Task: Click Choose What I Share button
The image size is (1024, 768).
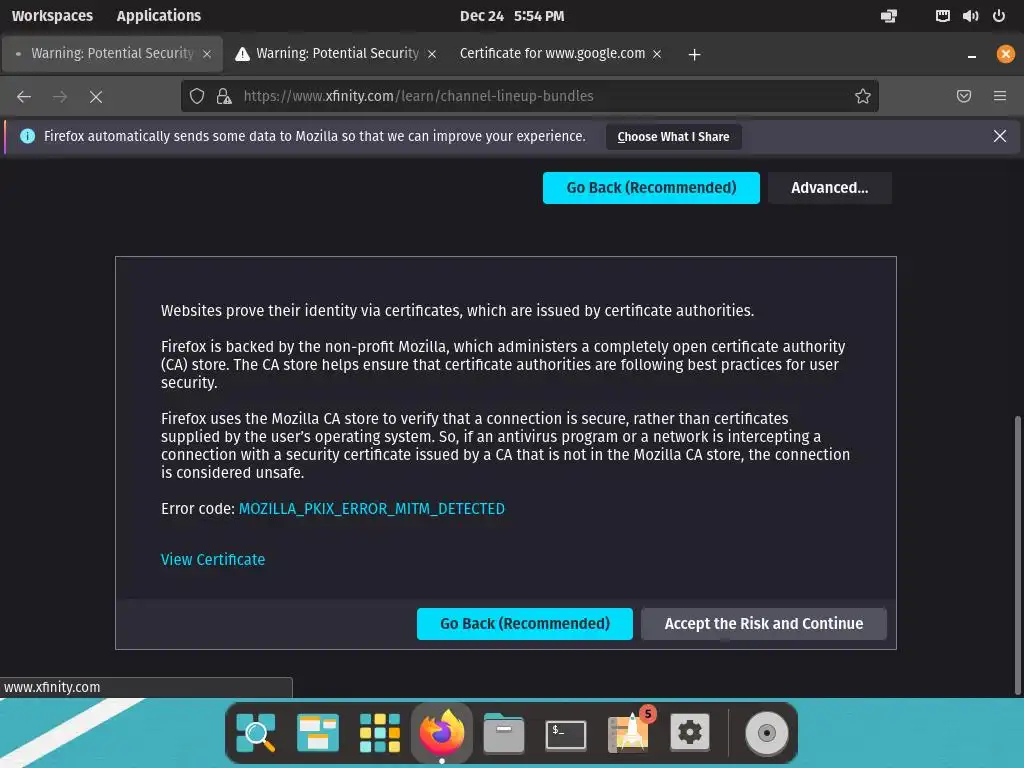Action: 673,136
